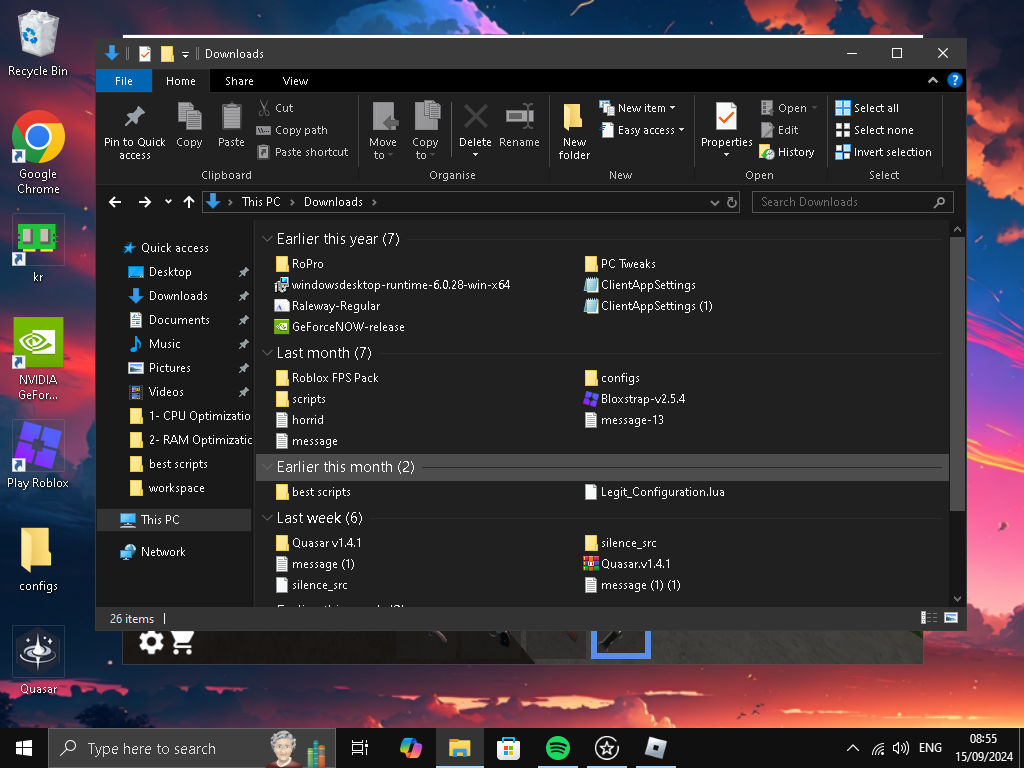Open the address bar history dropdown
This screenshot has width=1024, height=768.
coord(714,202)
